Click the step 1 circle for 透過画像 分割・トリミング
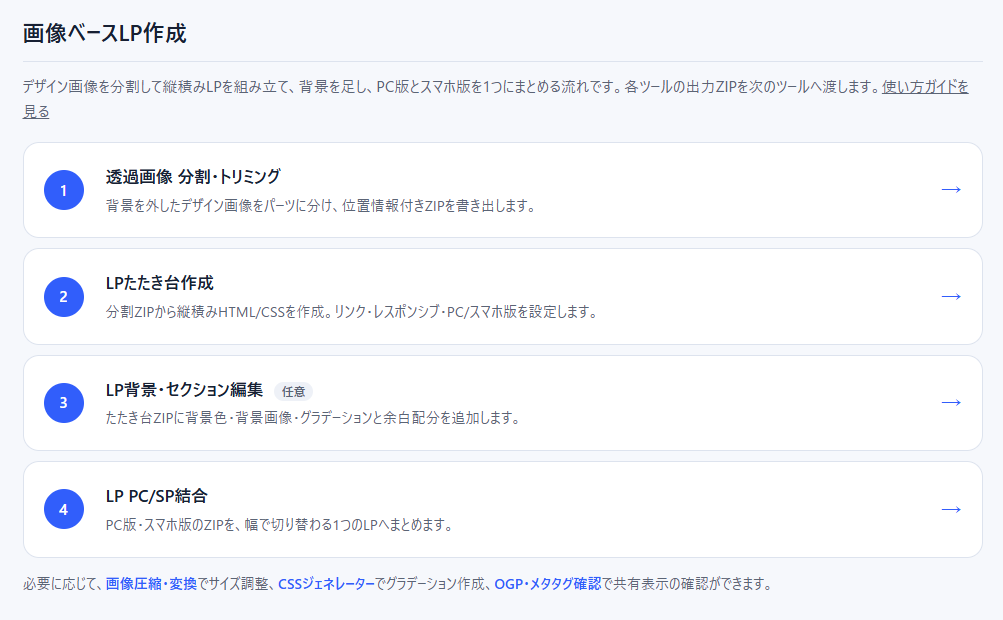 [x=64, y=190]
